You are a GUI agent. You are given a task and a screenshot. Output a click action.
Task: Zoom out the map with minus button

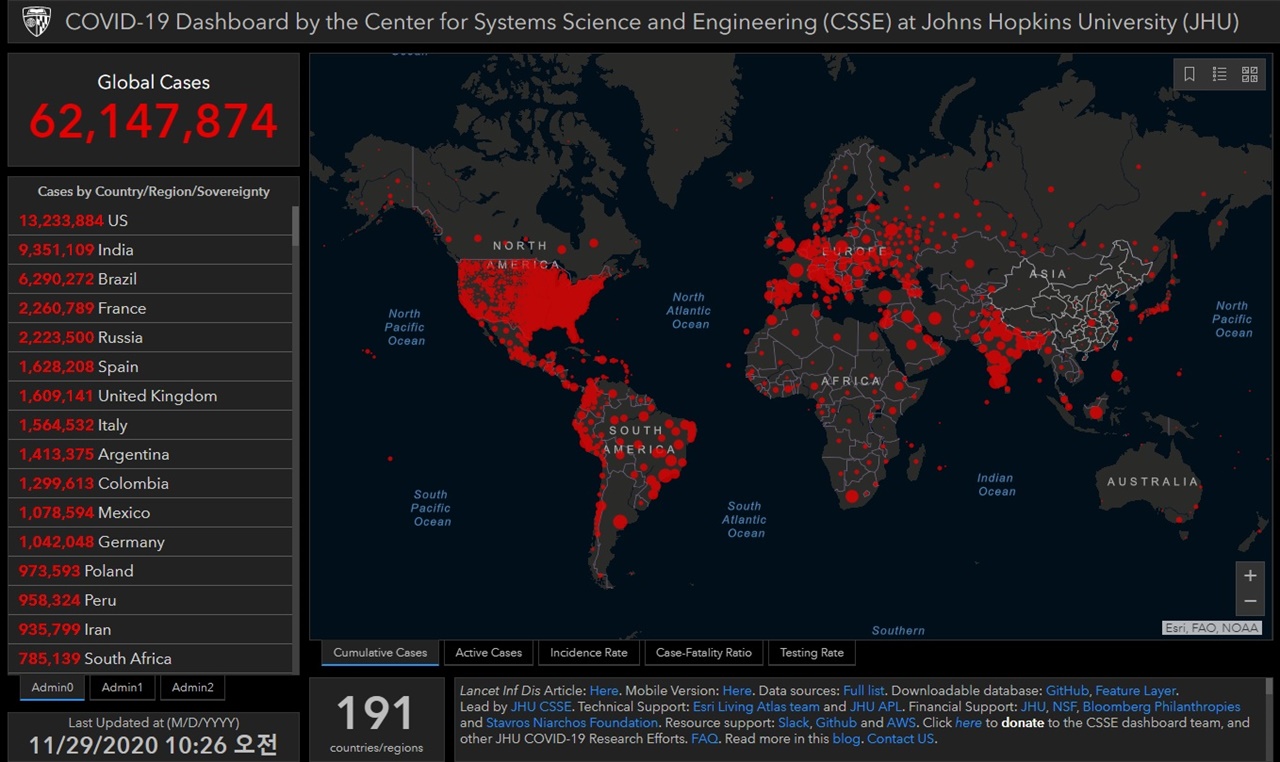[x=1250, y=601]
